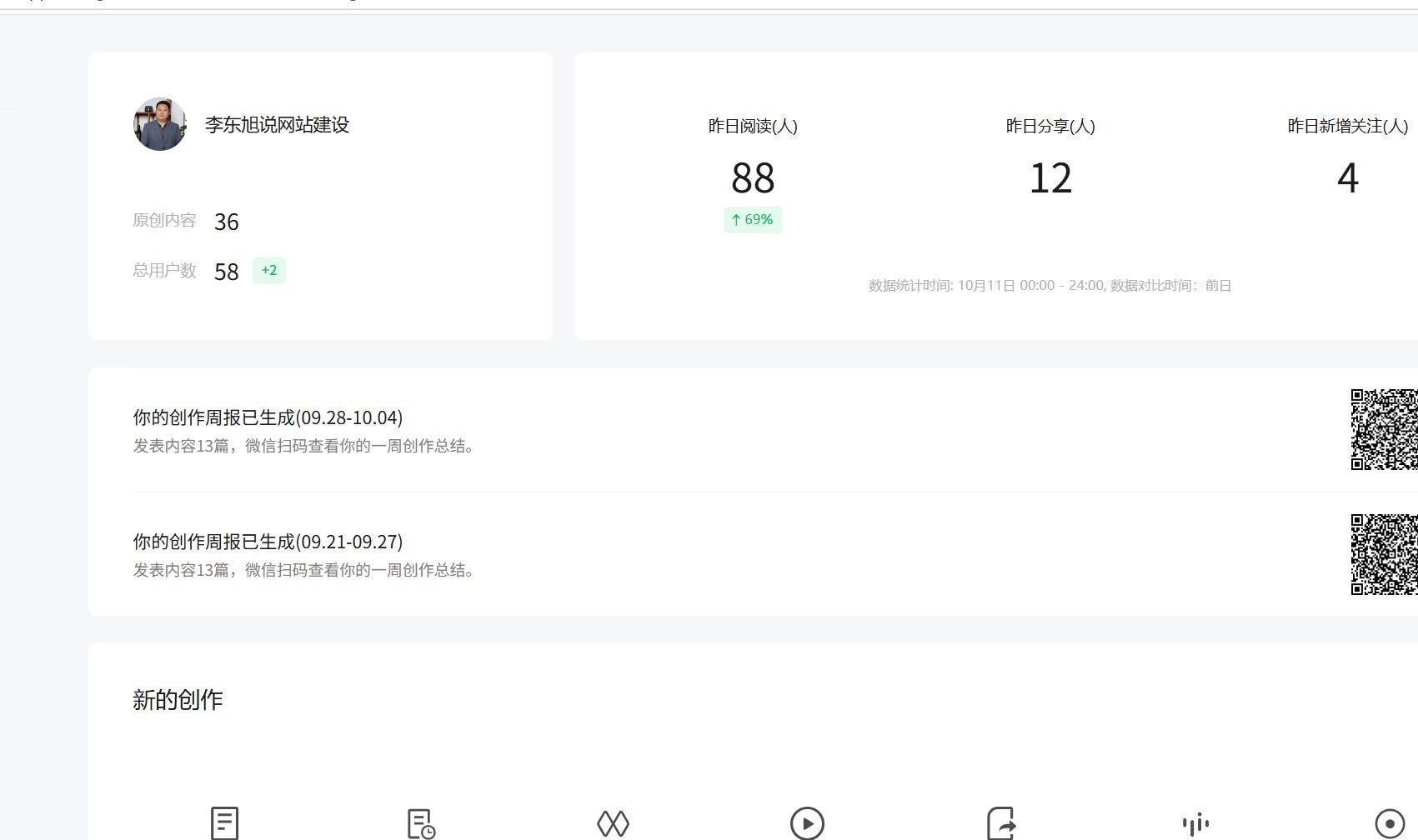Open weekly report for 09.21-09.27
Screen dimensions: 1418x840
click(x=268, y=542)
